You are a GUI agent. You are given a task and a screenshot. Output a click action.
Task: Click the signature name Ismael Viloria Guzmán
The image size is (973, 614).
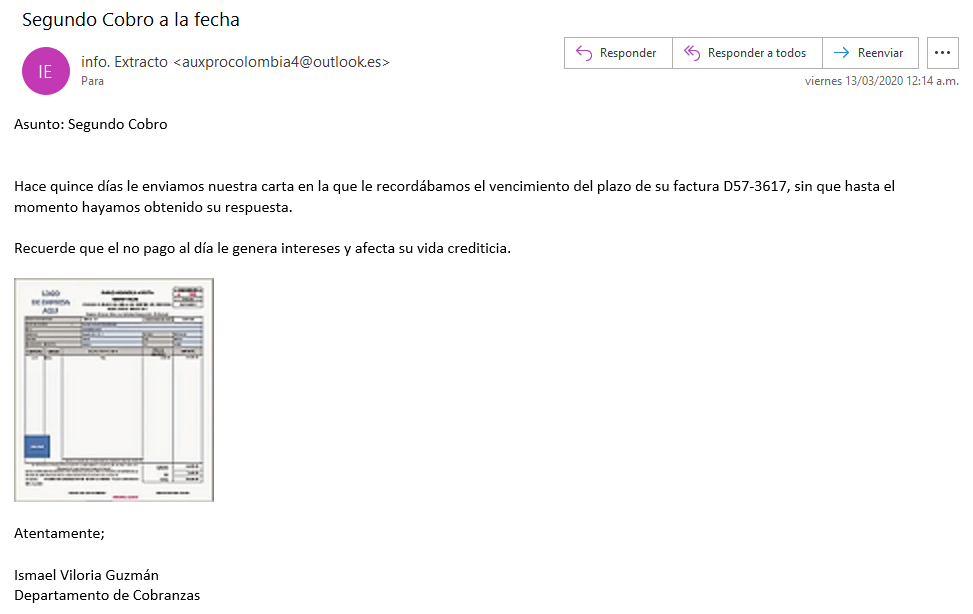(86, 575)
